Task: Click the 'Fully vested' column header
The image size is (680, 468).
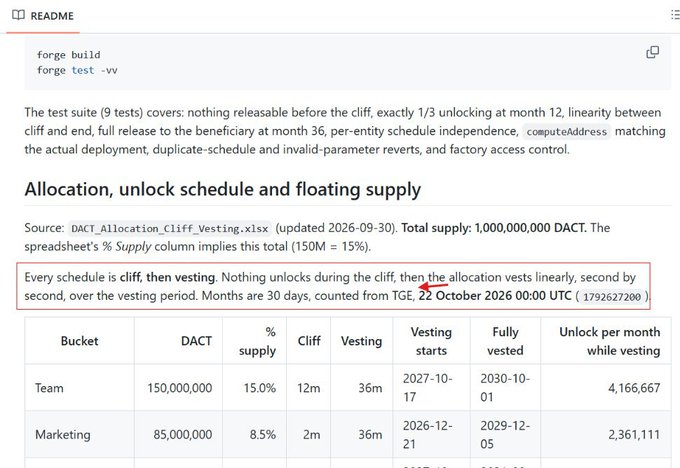Action: 505,341
